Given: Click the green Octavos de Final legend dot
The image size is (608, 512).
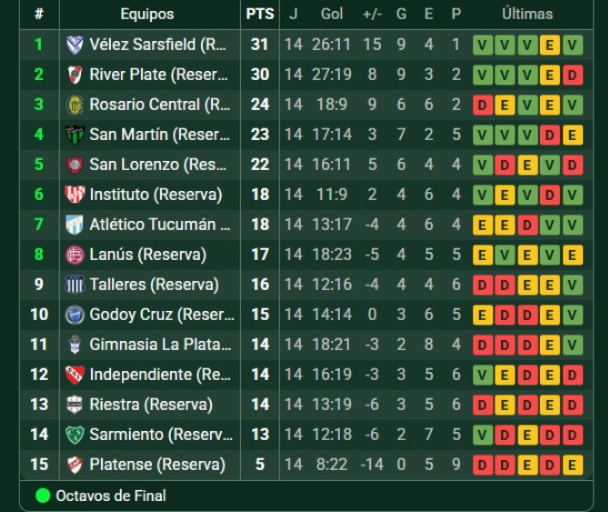Looking at the screenshot, I should tap(43, 495).
